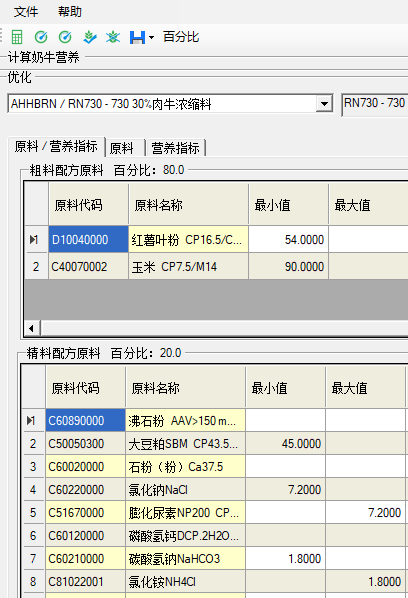Select cell C40070002
This screenshot has width=408, height=598.
coord(88,267)
